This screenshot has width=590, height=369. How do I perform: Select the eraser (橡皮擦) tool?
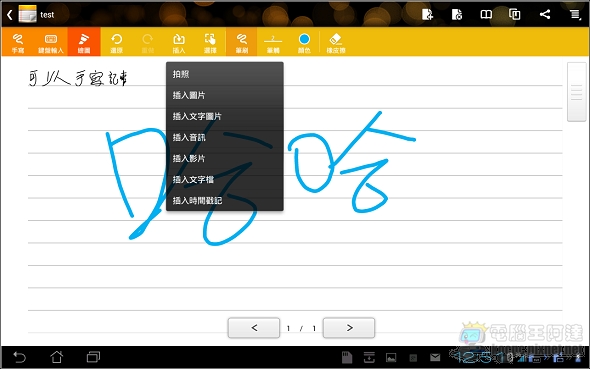click(x=336, y=42)
